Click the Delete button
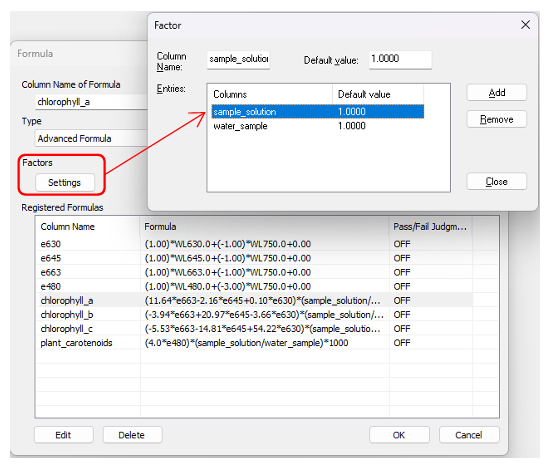 (x=132, y=435)
